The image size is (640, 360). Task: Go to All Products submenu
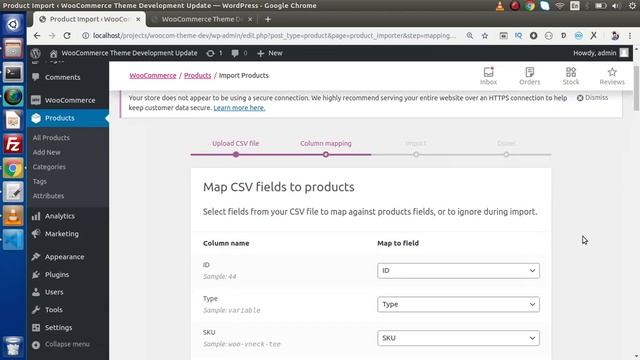(x=51, y=138)
